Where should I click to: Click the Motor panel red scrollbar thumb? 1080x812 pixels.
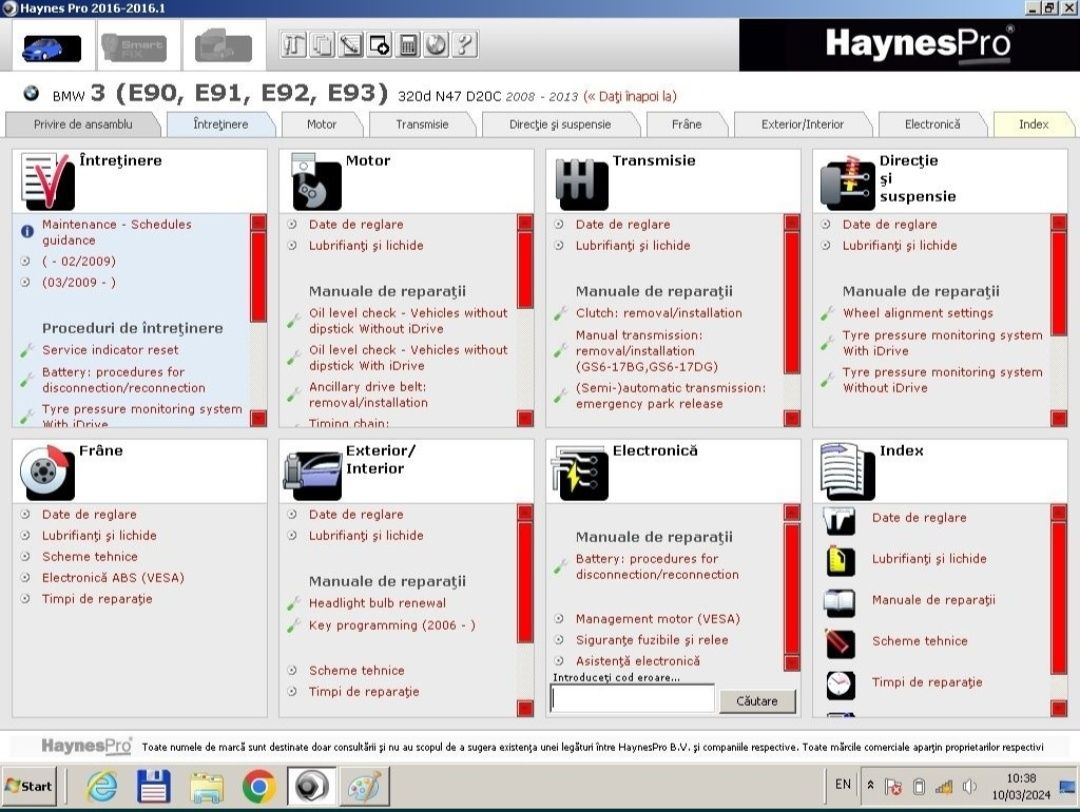(x=525, y=269)
